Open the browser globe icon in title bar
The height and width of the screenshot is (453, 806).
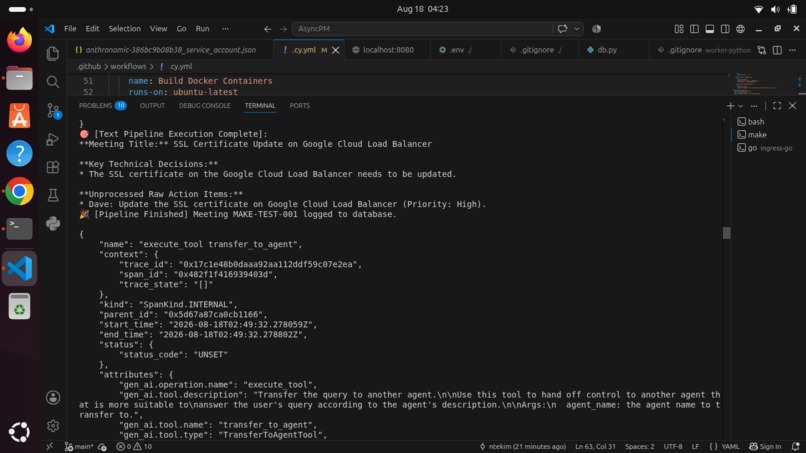[x=740, y=29]
